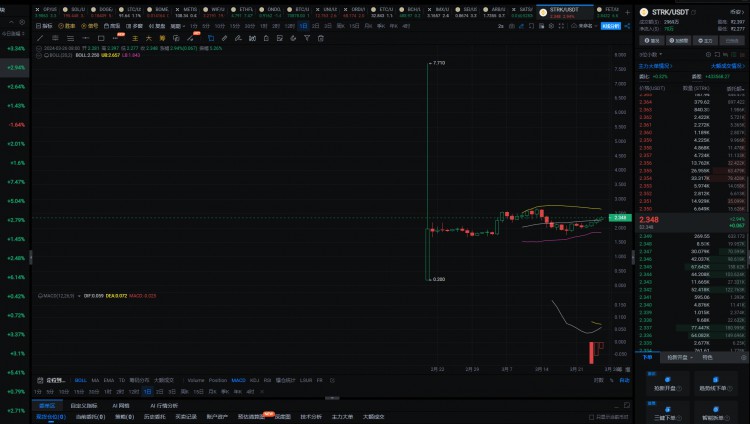Click the share icon beside the blue button
The image size is (750, 424).
627,26
